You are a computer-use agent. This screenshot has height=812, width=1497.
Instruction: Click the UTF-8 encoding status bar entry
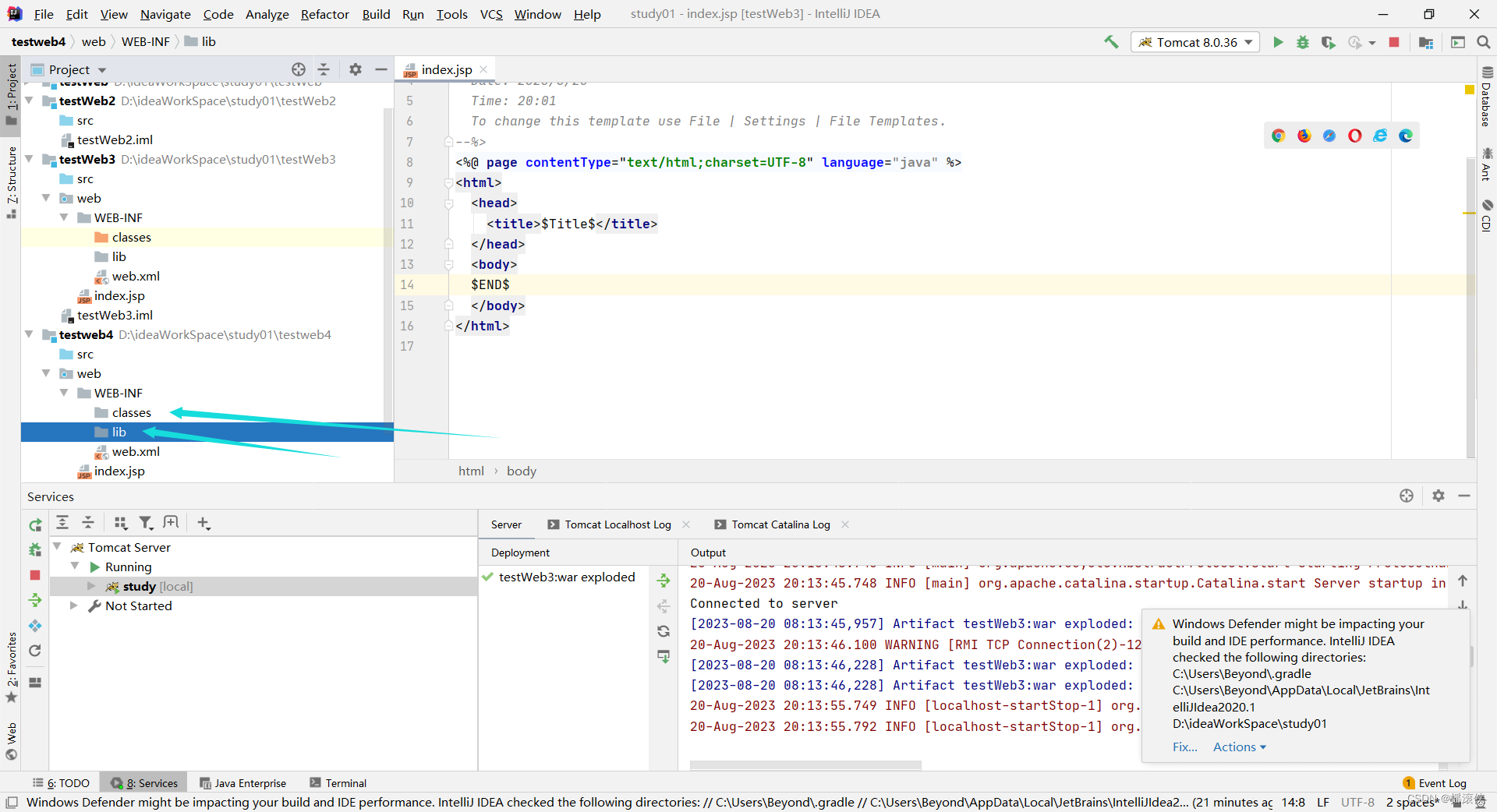pos(1357,802)
